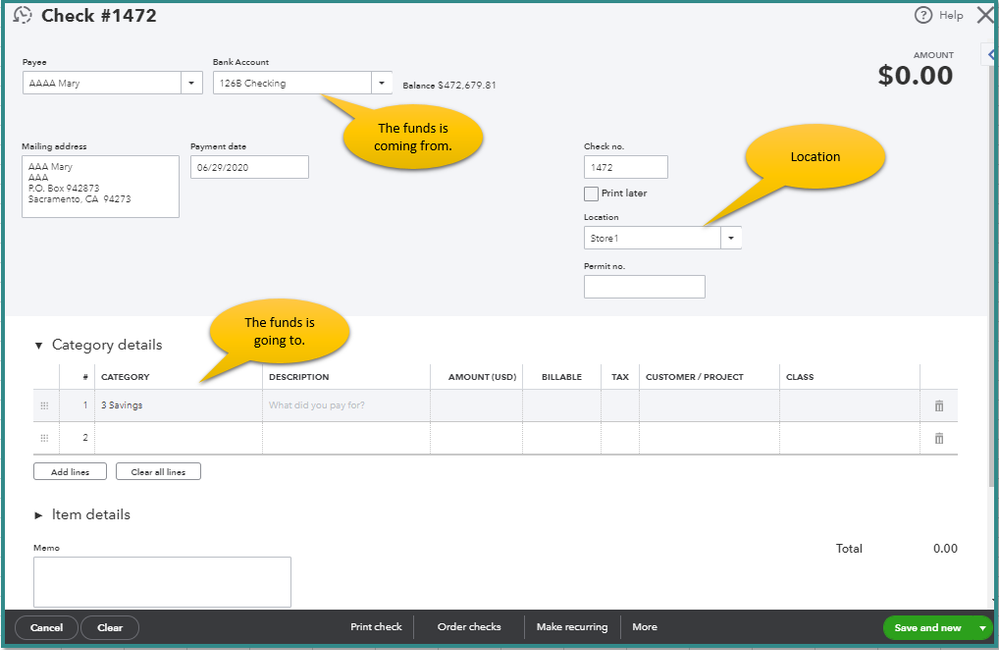The height and width of the screenshot is (650, 999).
Task: Click the Check no. field
Action: [x=626, y=168]
